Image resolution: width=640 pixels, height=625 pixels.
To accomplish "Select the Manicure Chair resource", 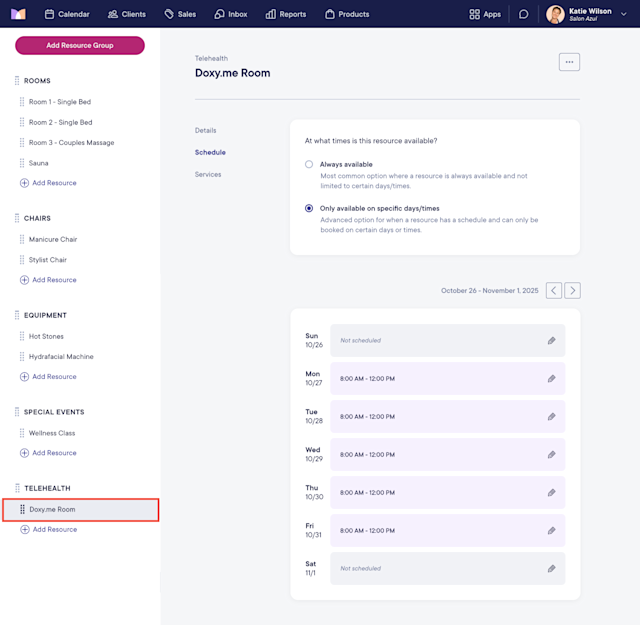I will [x=53, y=239].
